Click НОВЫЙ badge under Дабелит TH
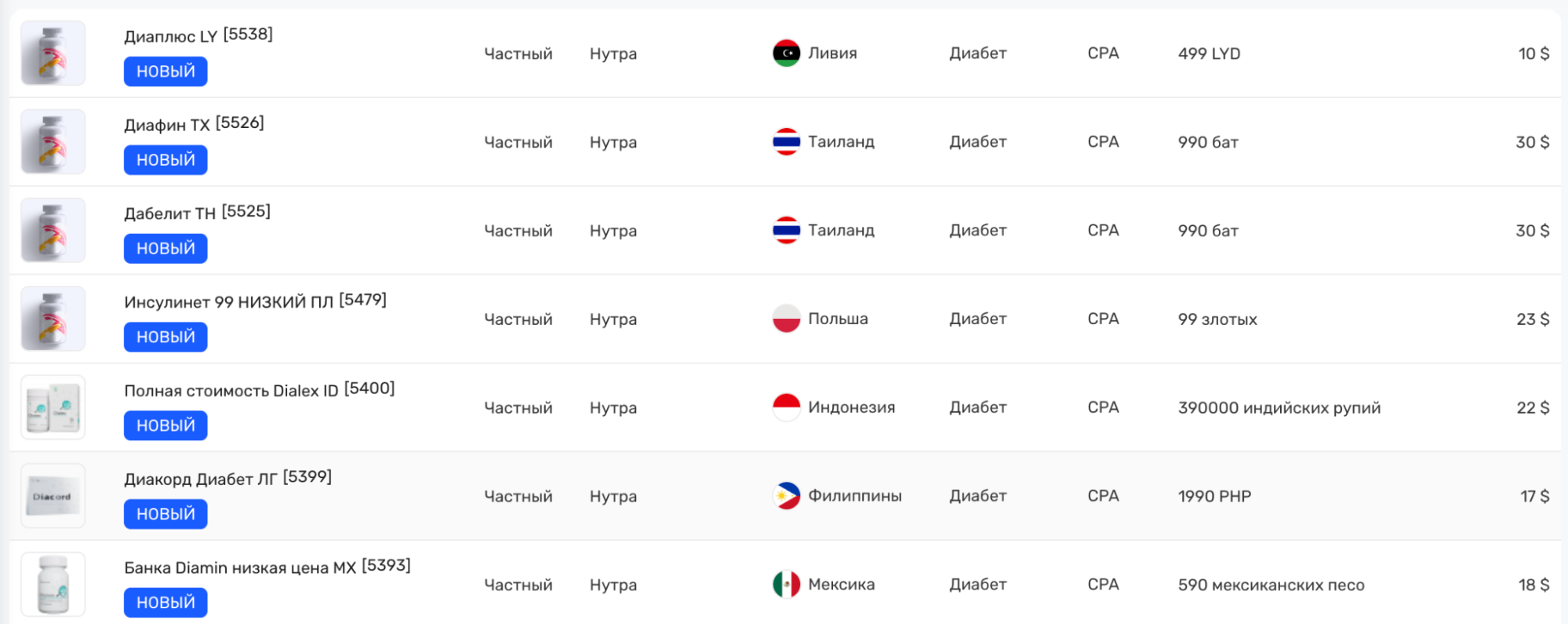1568x624 pixels. (x=166, y=249)
